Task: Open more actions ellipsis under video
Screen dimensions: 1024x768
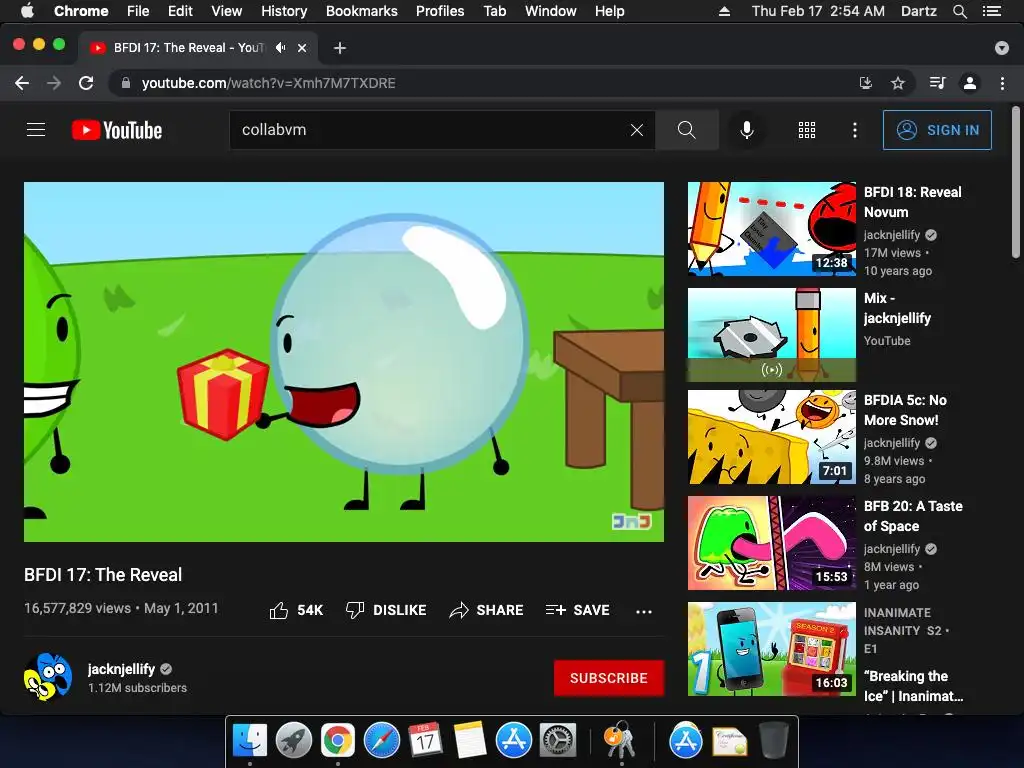Action: pos(644,611)
